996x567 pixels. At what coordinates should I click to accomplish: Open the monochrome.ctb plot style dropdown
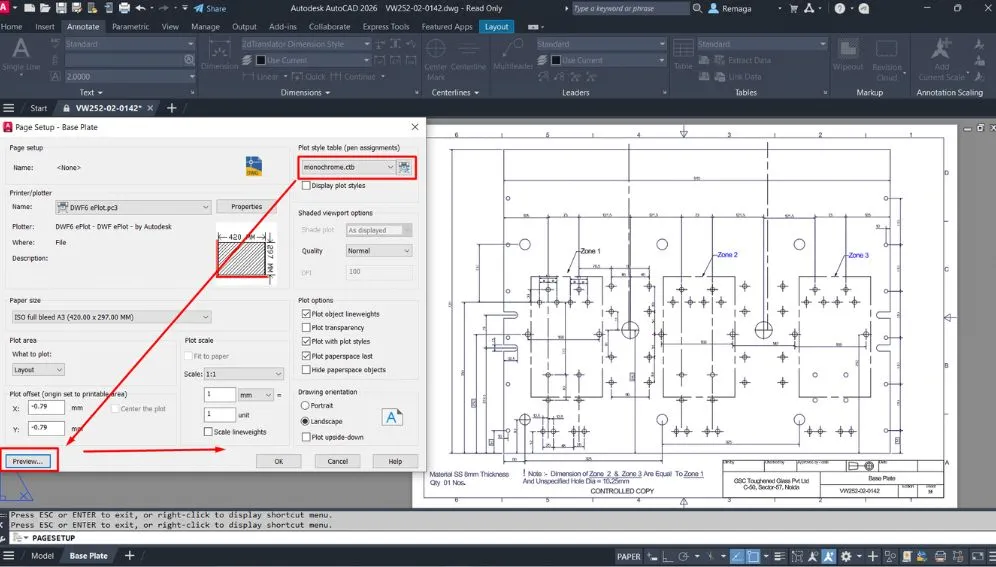pyautogui.click(x=348, y=167)
